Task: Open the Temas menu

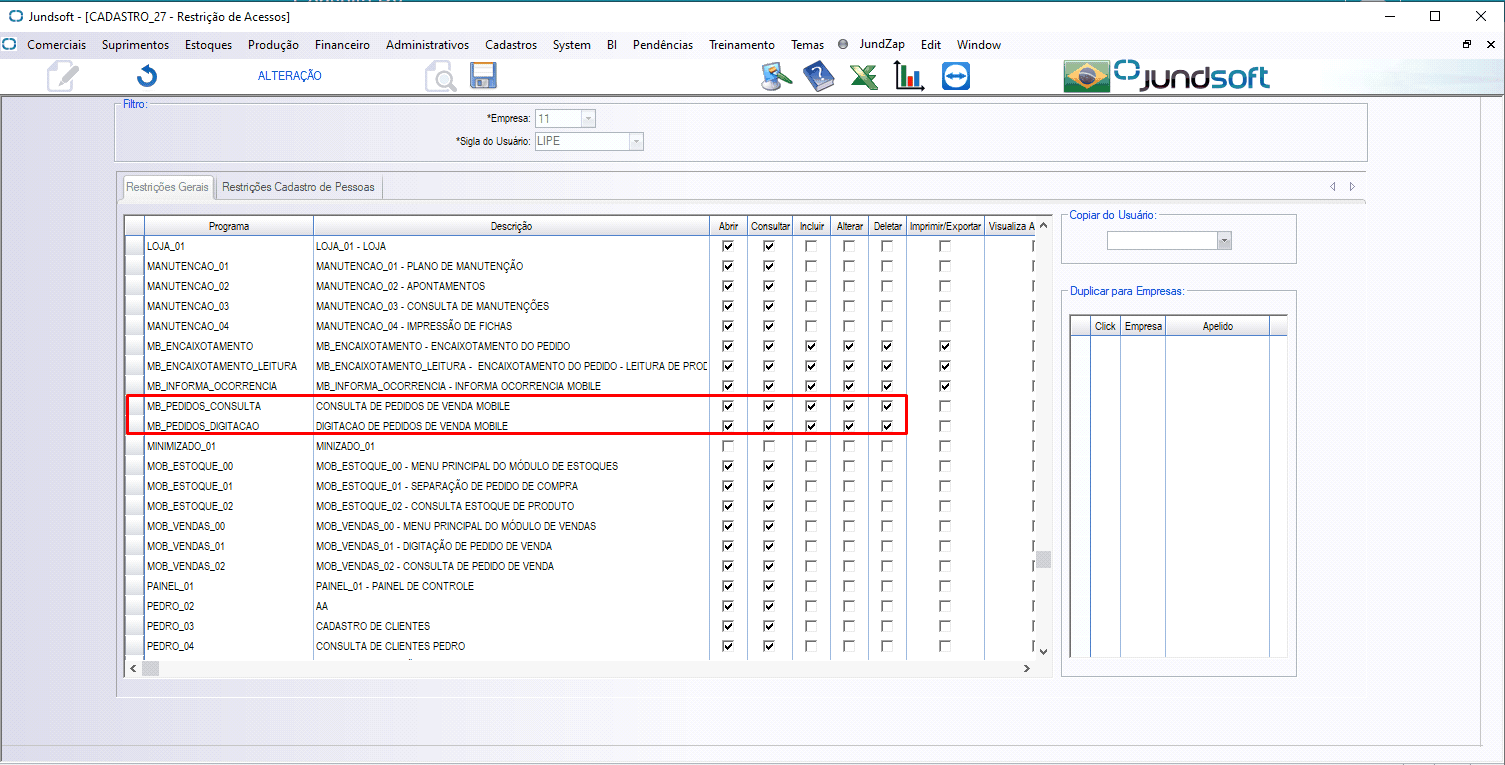Action: click(x=807, y=45)
